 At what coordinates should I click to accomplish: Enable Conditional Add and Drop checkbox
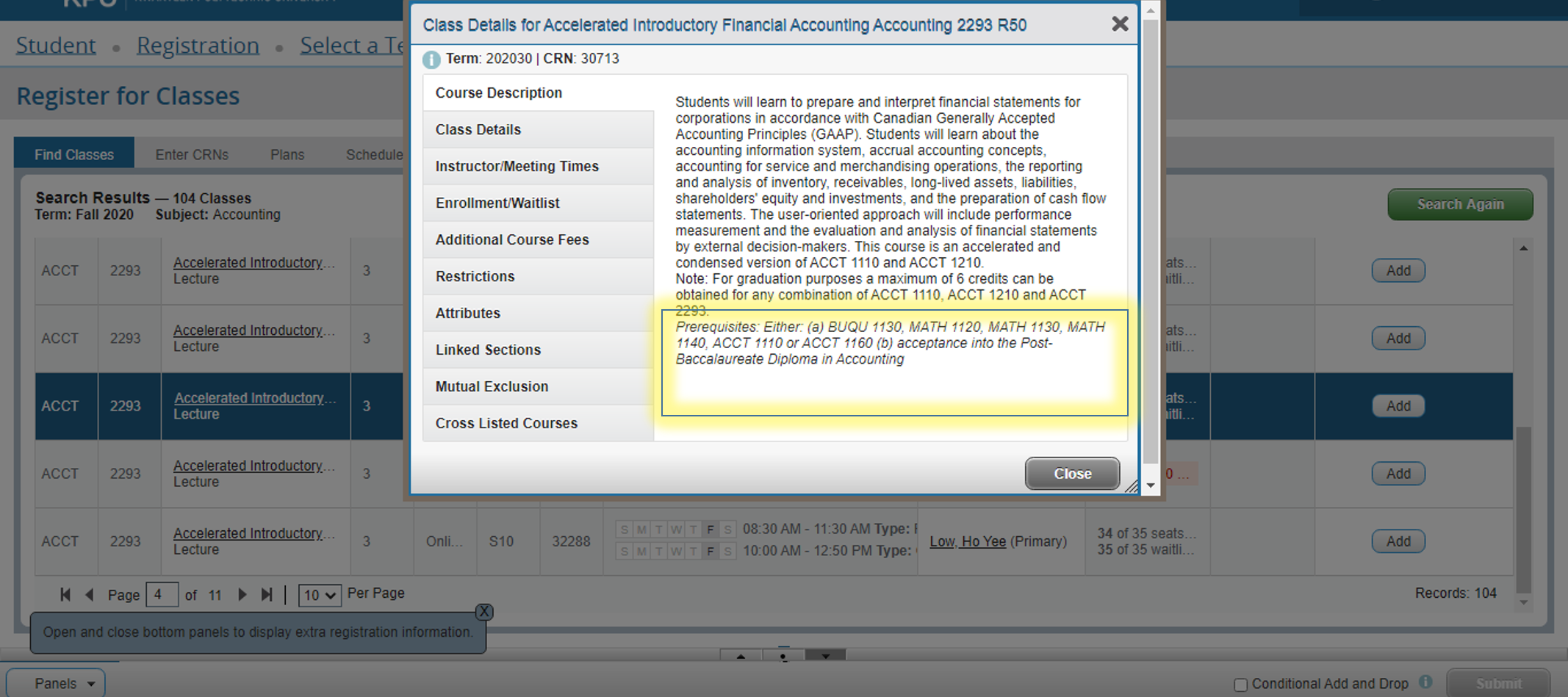click(x=1241, y=685)
